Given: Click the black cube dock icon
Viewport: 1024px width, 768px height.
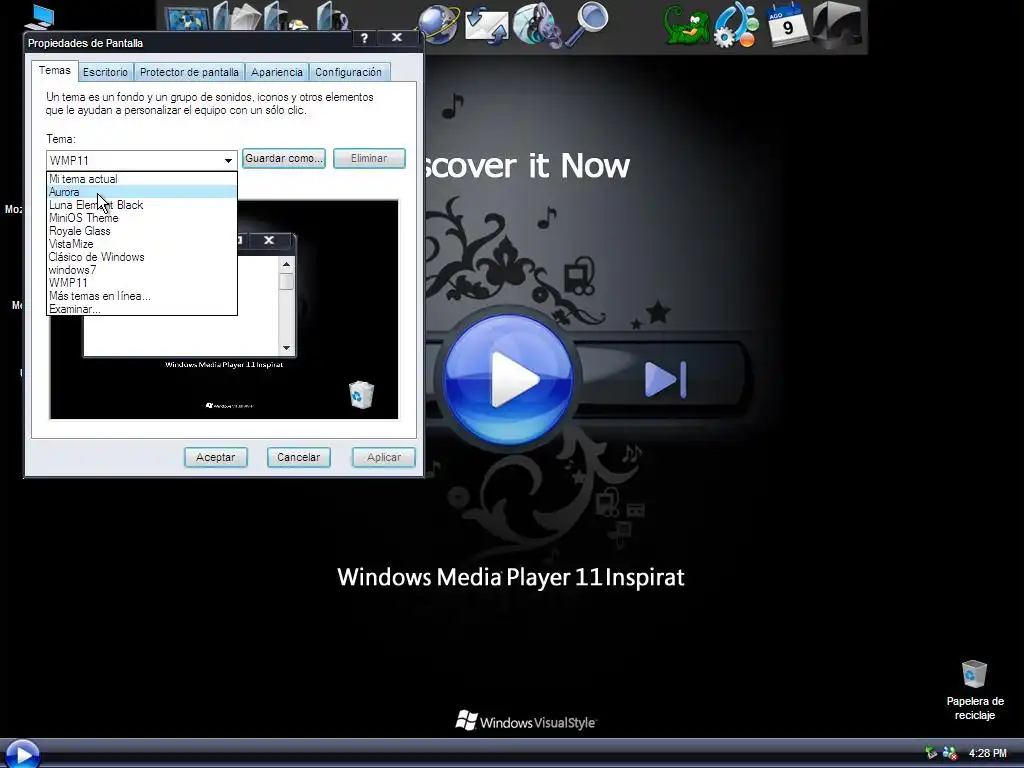Looking at the screenshot, I should (837, 24).
